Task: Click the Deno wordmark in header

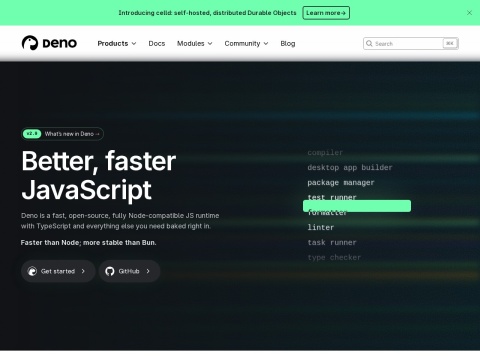Action: tap(60, 43)
